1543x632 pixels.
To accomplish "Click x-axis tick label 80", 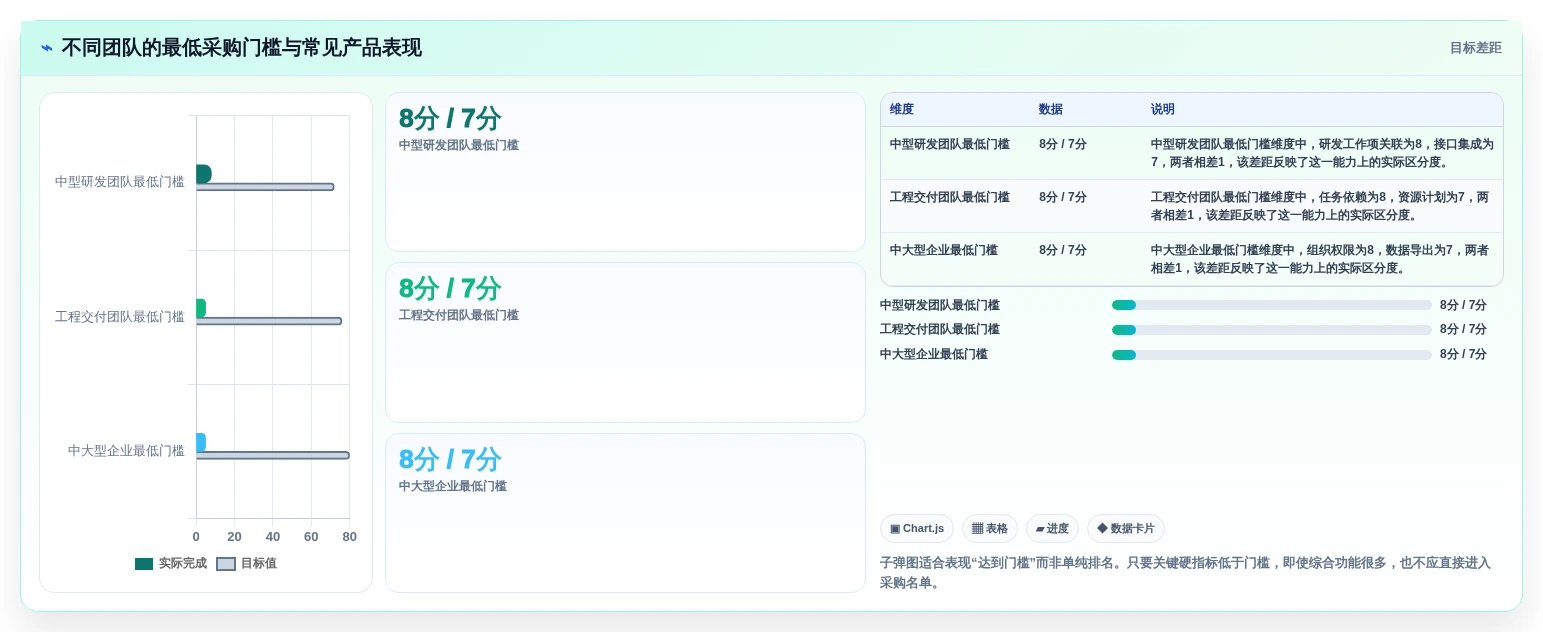I will coord(349,537).
